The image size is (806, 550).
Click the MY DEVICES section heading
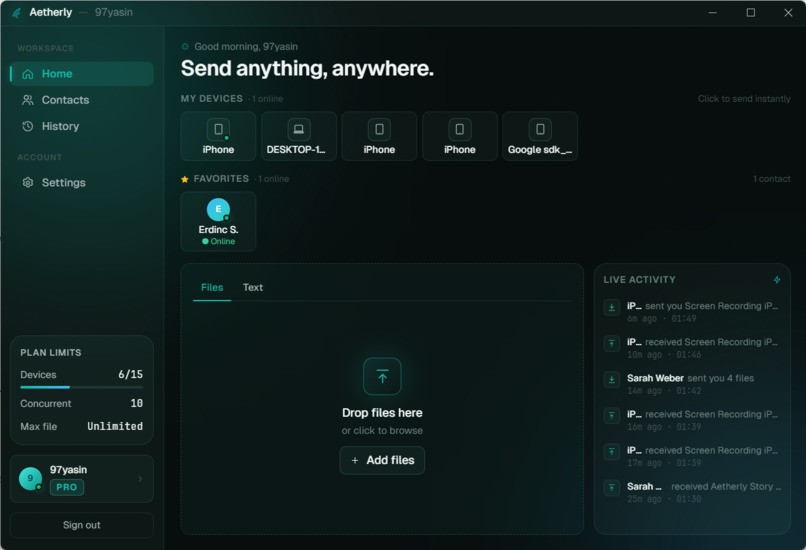[x=212, y=99]
